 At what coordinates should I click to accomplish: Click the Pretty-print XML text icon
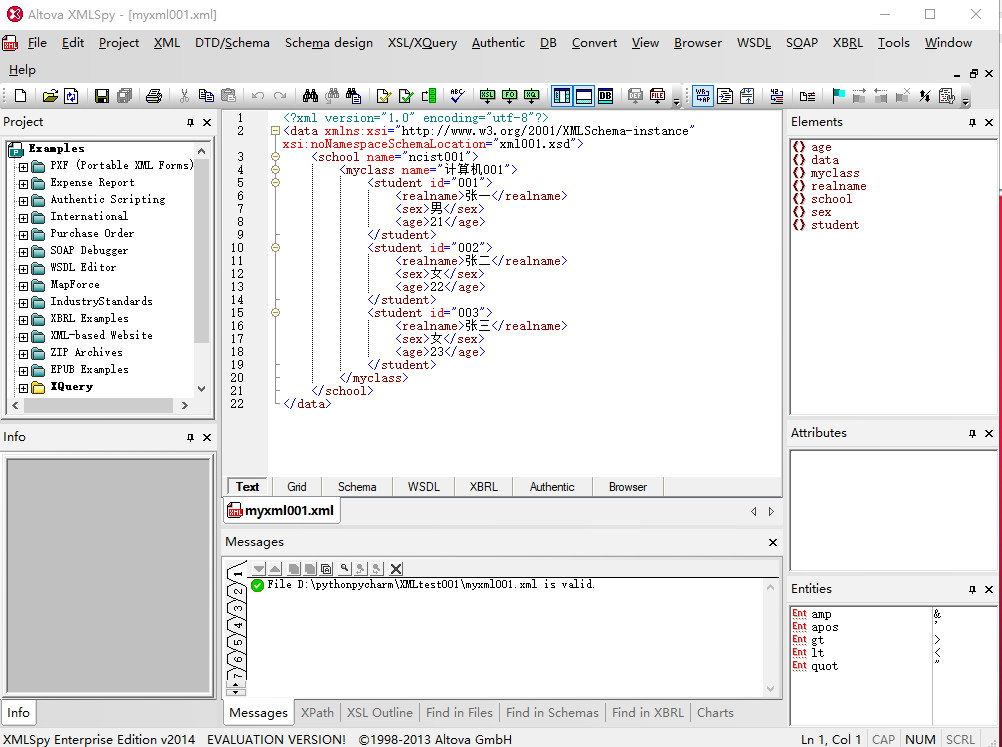(x=725, y=96)
